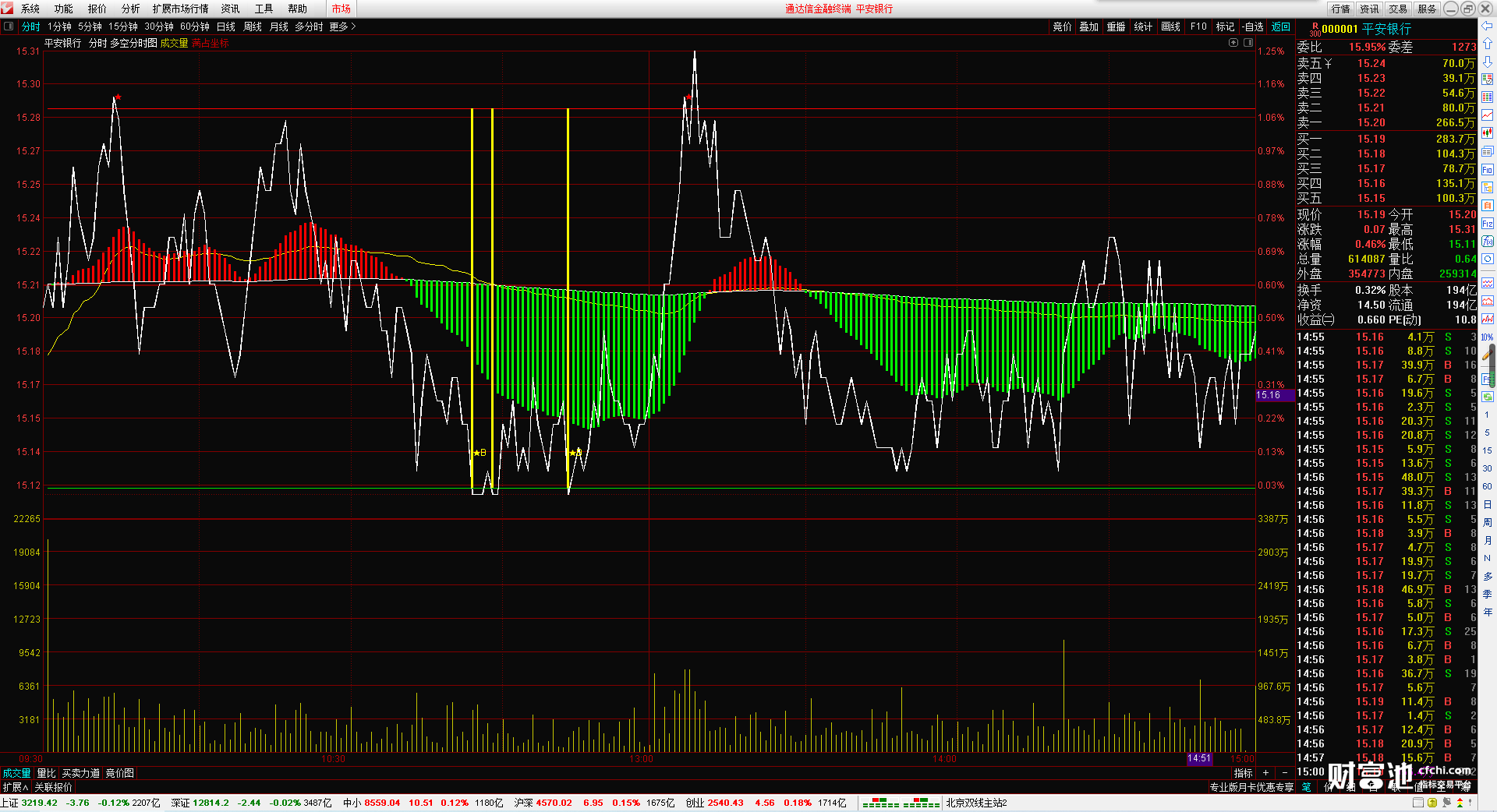Expand the 扩展 panel at bottom left
This screenshot has width=1497, height=812.
click(x=16, y=787)
